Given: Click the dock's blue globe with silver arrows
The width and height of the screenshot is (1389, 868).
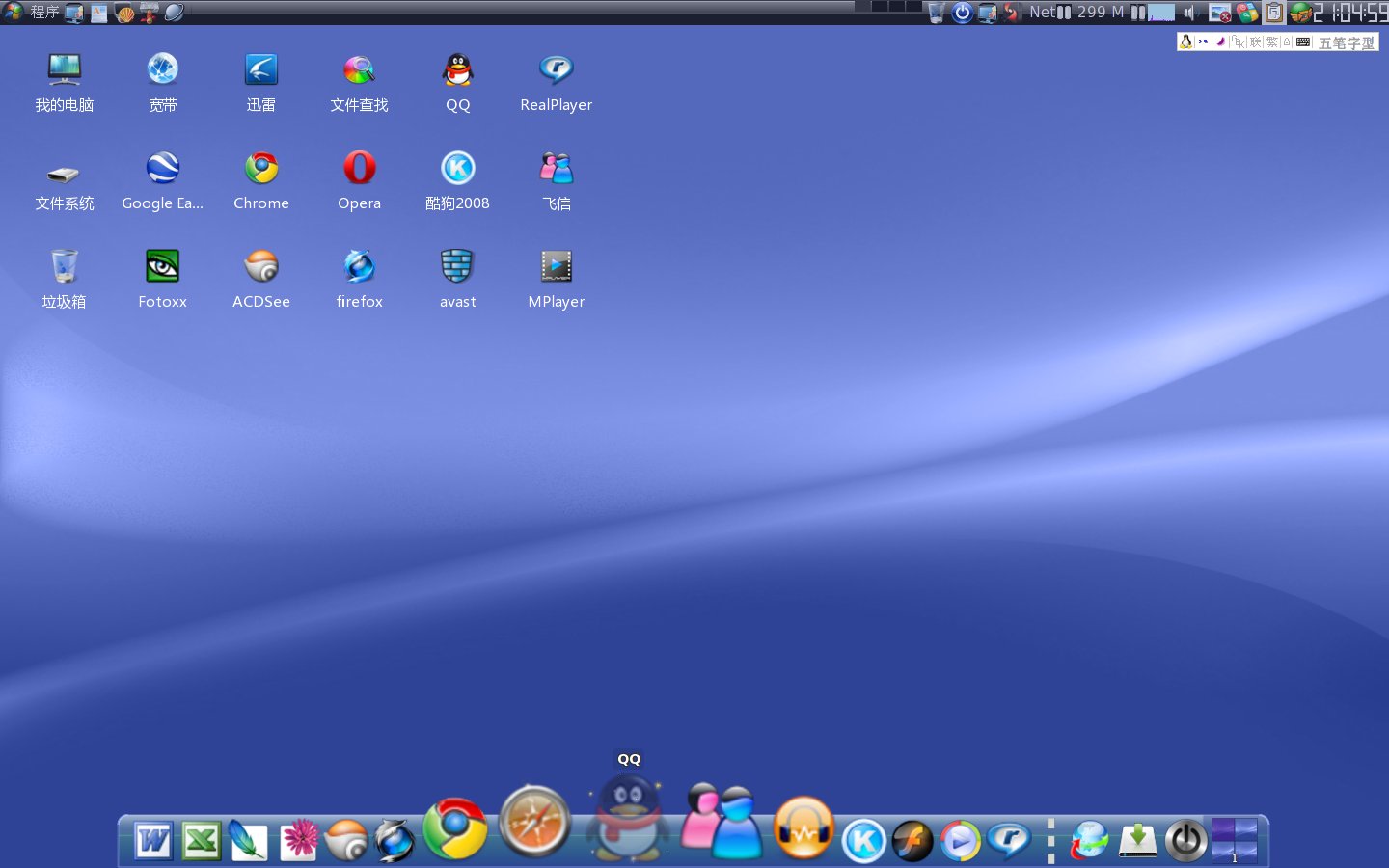Looking at the screenshot, I should pos(395,841).
